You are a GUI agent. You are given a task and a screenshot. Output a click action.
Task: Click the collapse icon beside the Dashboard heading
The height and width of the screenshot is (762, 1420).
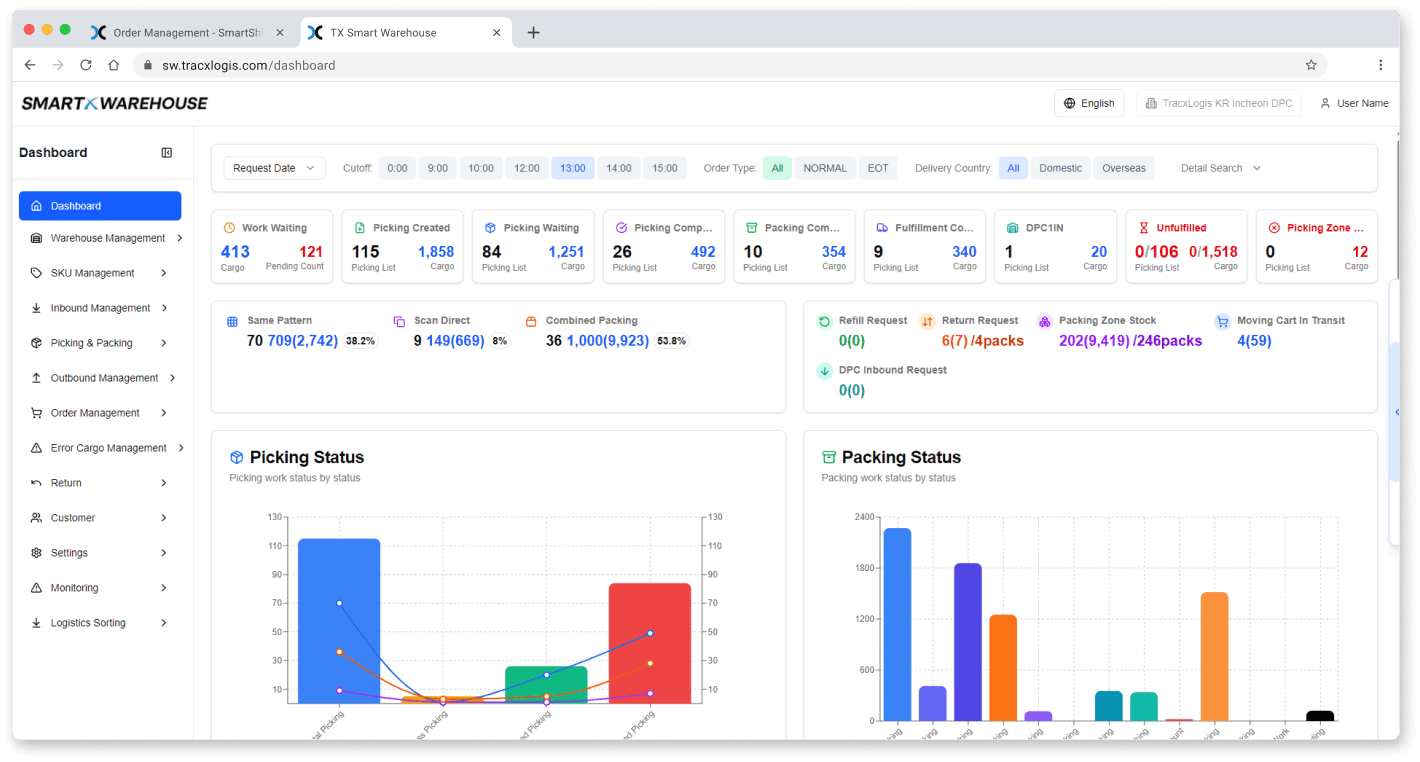click(166, 152)
